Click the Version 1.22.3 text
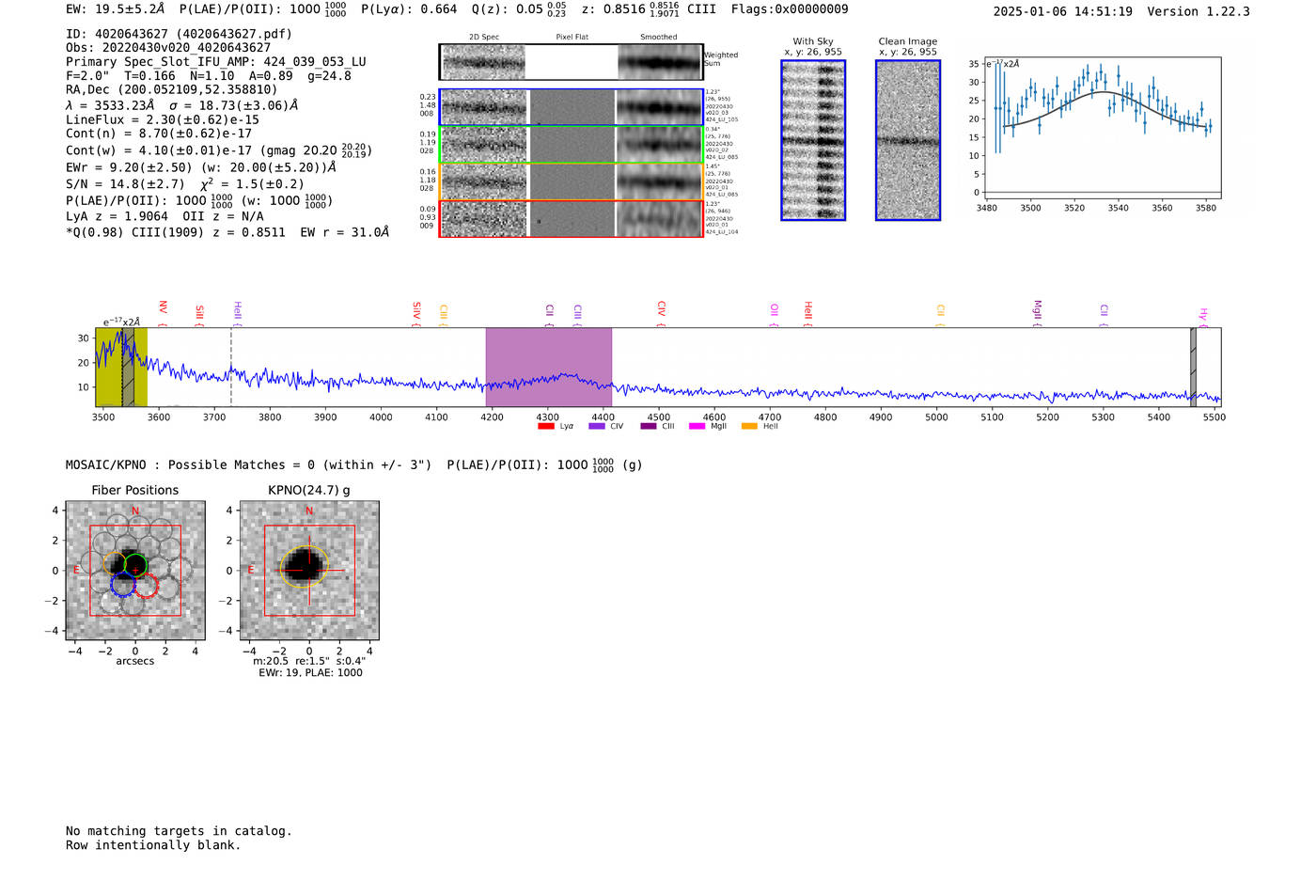 1198,11
